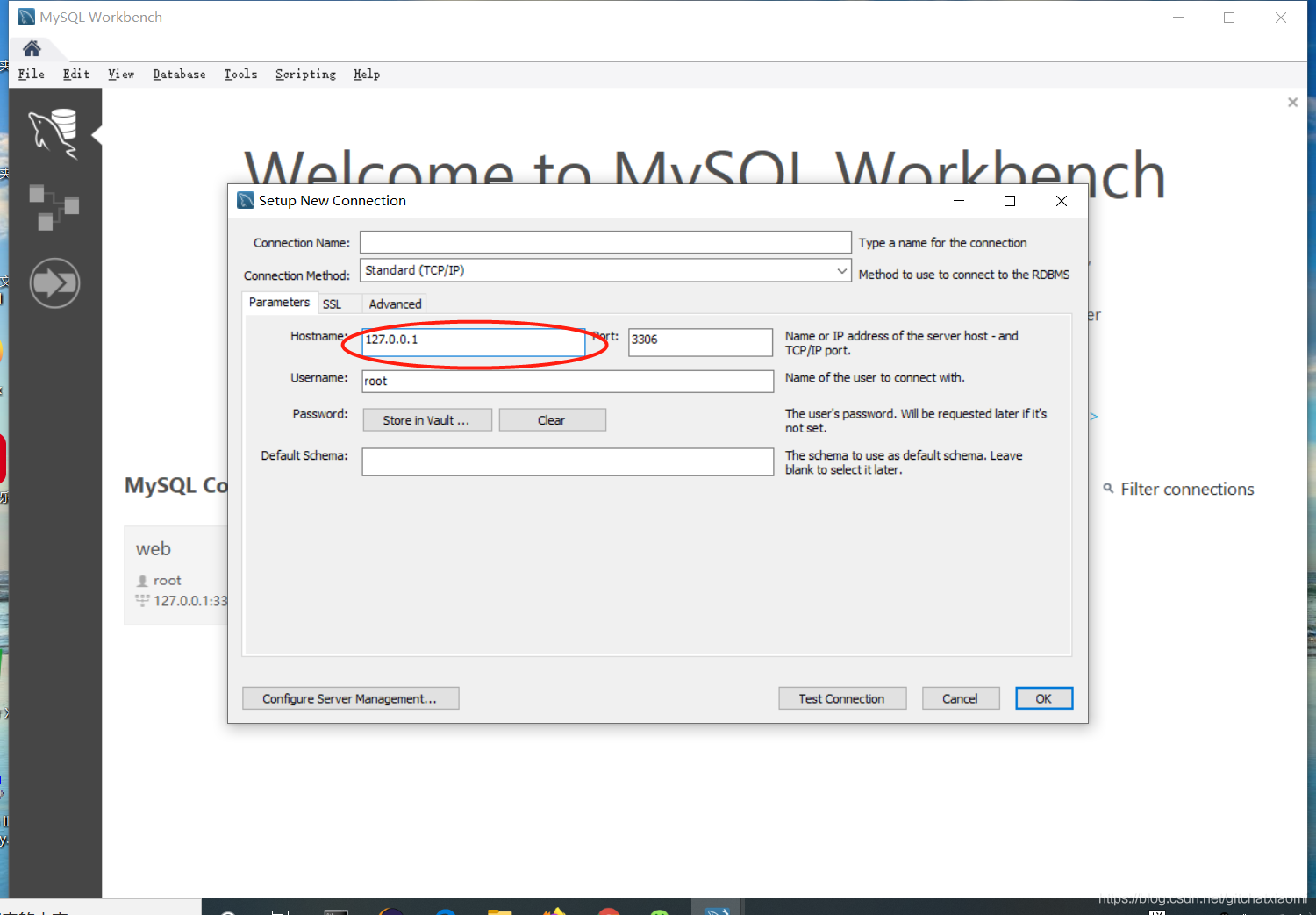
Task: Cancel the new connection setup
Action: (961, 698)
